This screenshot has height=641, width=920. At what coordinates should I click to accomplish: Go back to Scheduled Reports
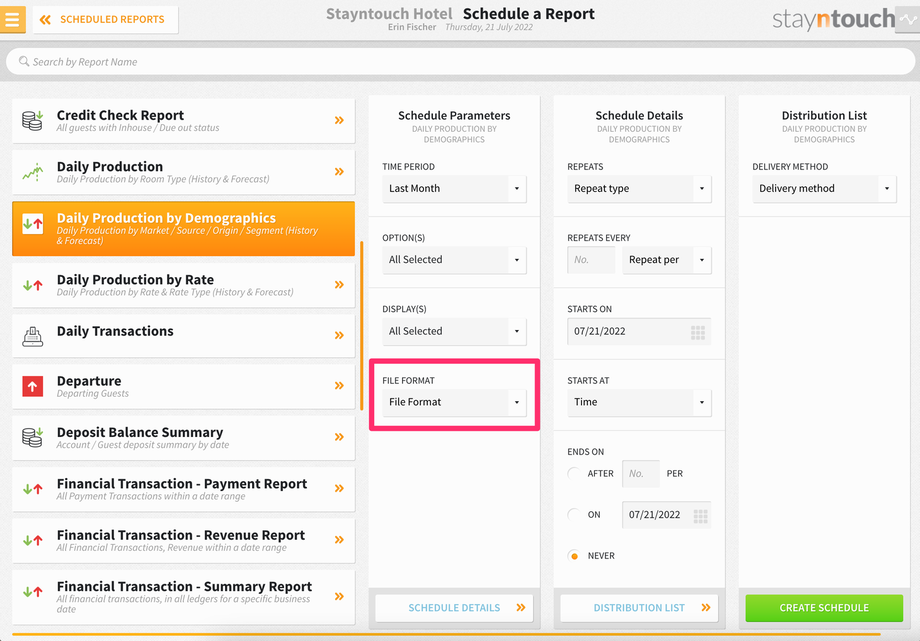click(106, 19)
